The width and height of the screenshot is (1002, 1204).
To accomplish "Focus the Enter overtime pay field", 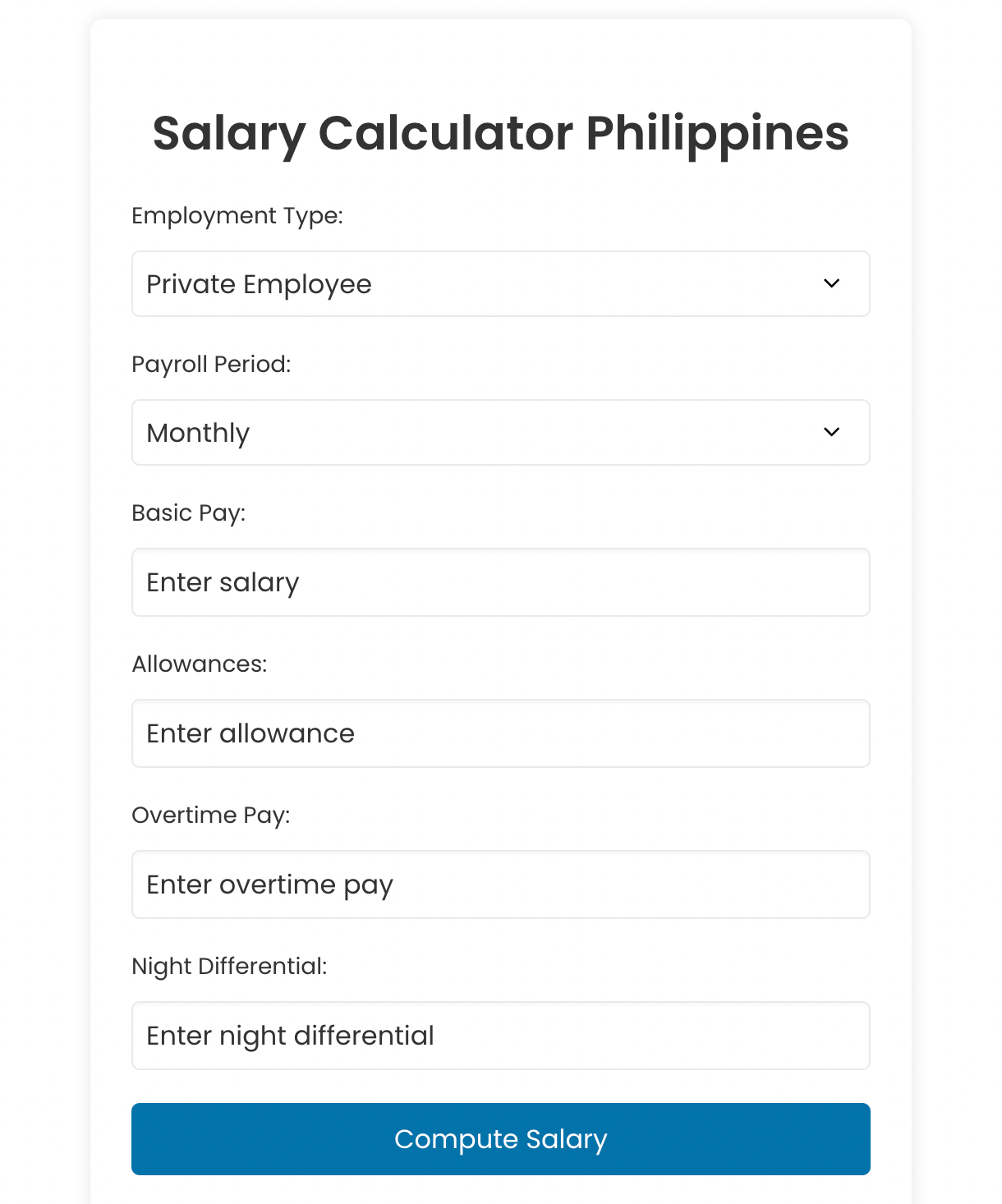I will tap(500, 885).
